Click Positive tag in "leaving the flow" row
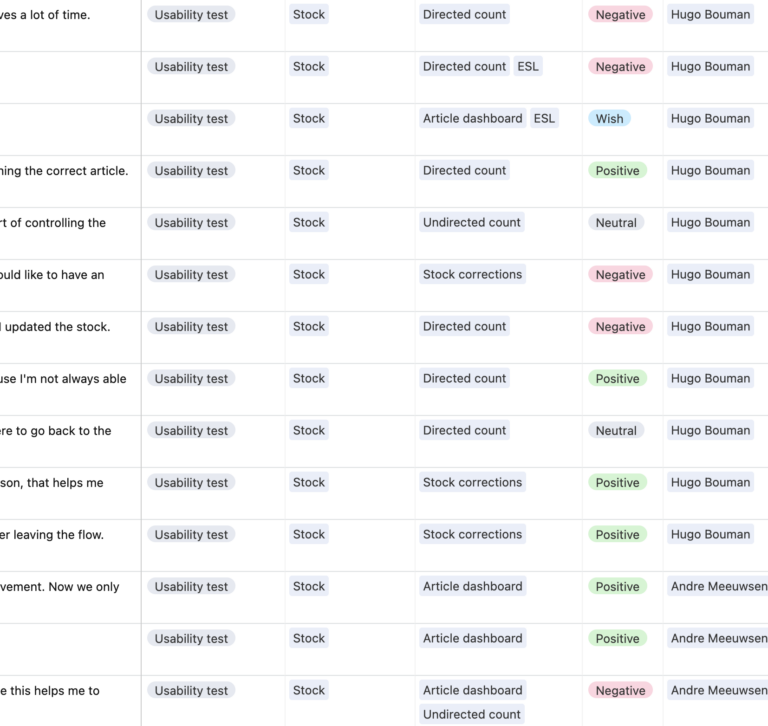The width and height of the screenshot is (768, 726). click(x=617, y=535)
